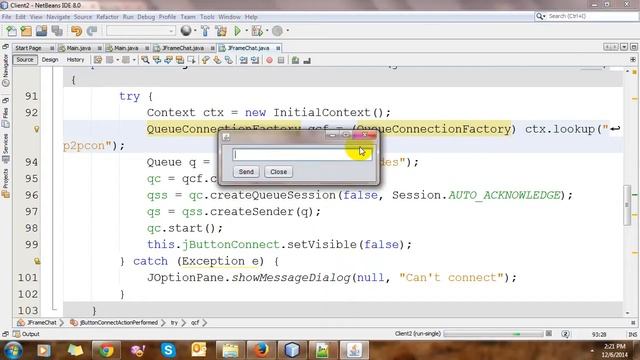Open the Source menu
Screen dimensions: 640x360
(83, 17)
